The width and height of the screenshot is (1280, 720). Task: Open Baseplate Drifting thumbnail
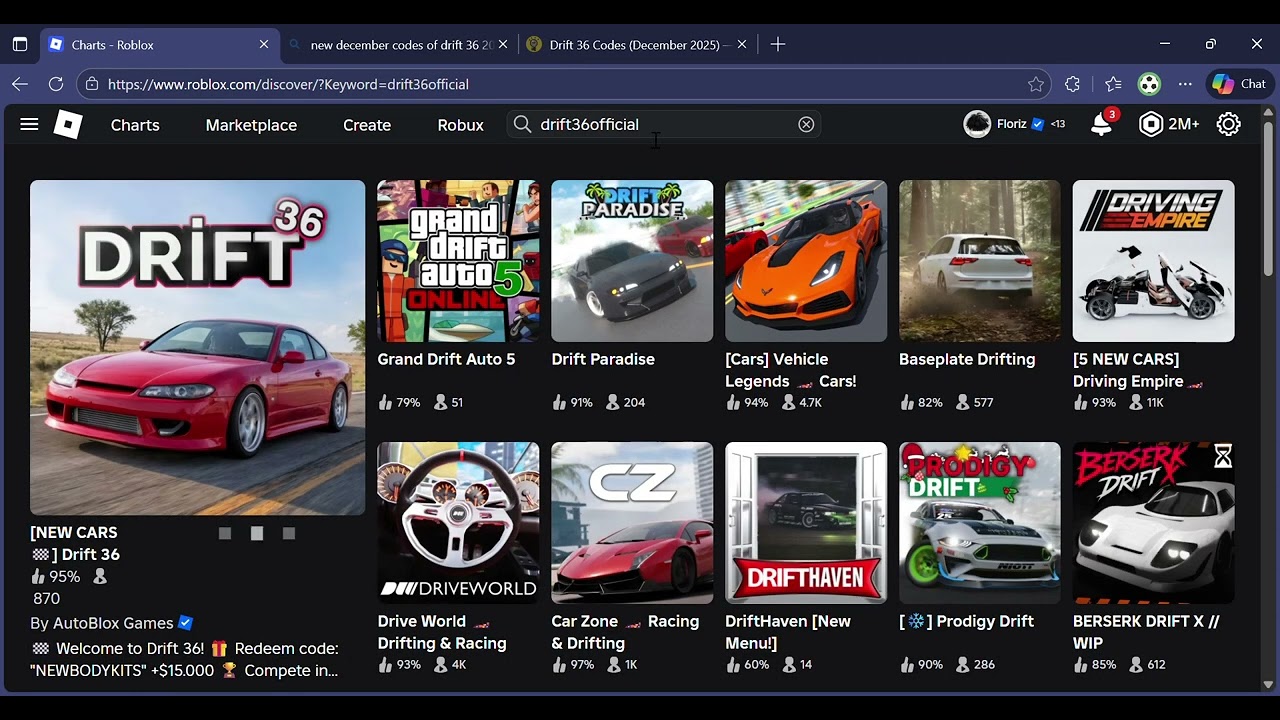[x=980, y=261]
